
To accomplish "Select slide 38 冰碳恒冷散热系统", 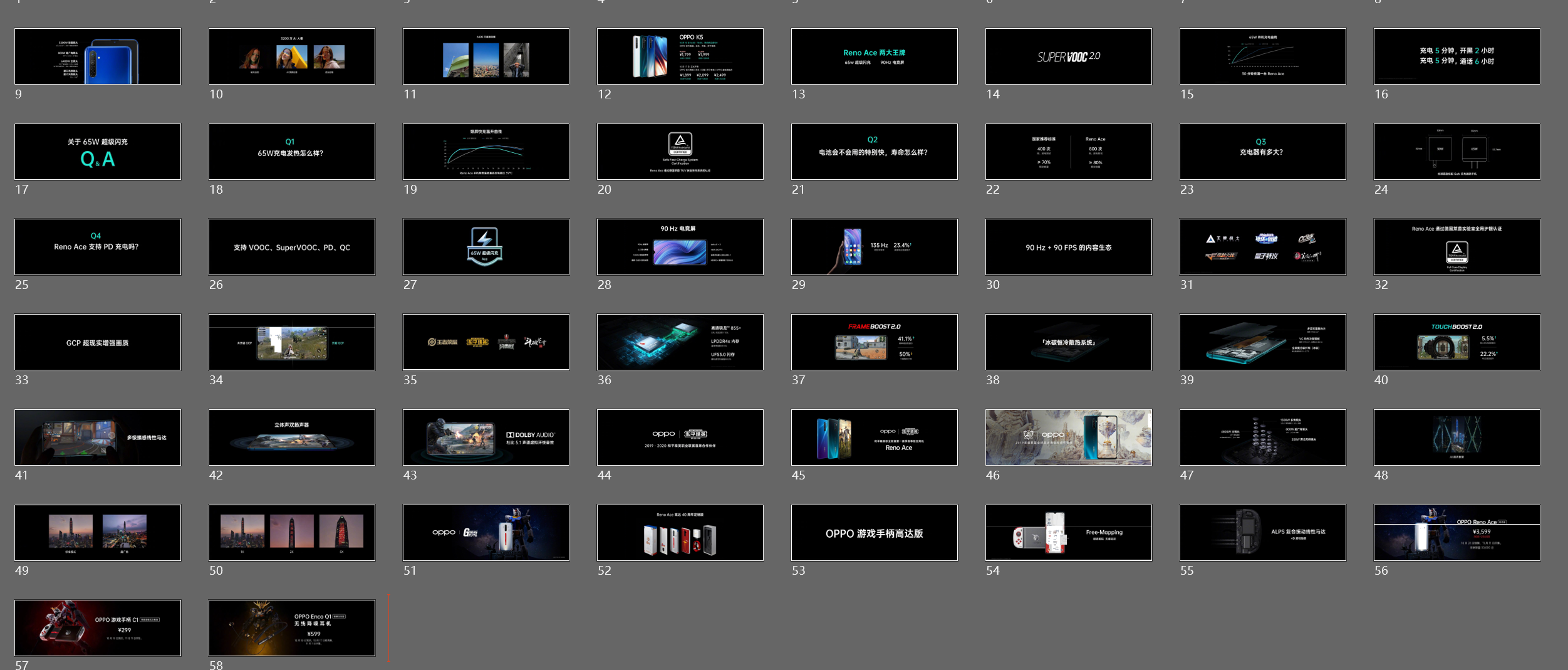I will tap(1069, 342).
